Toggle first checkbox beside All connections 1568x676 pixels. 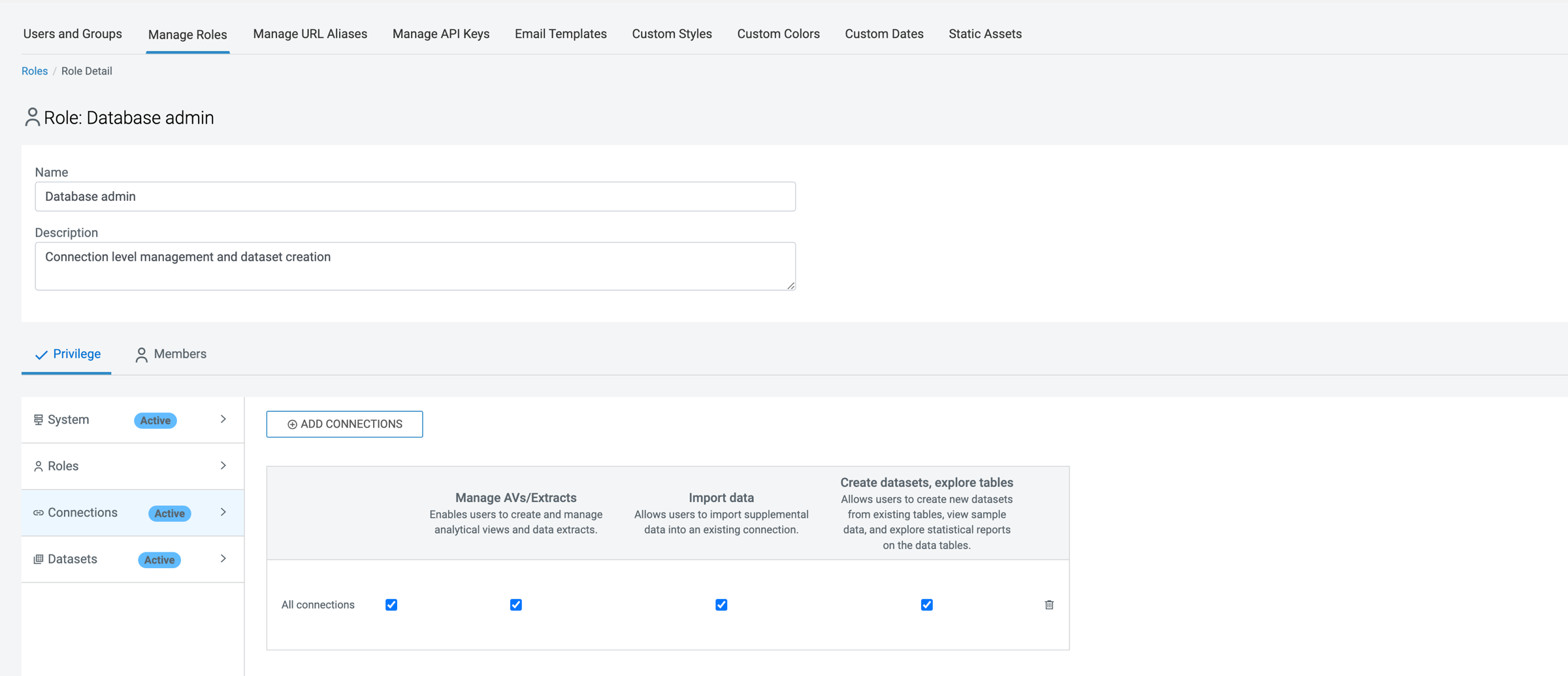click(x=391, y=605)
